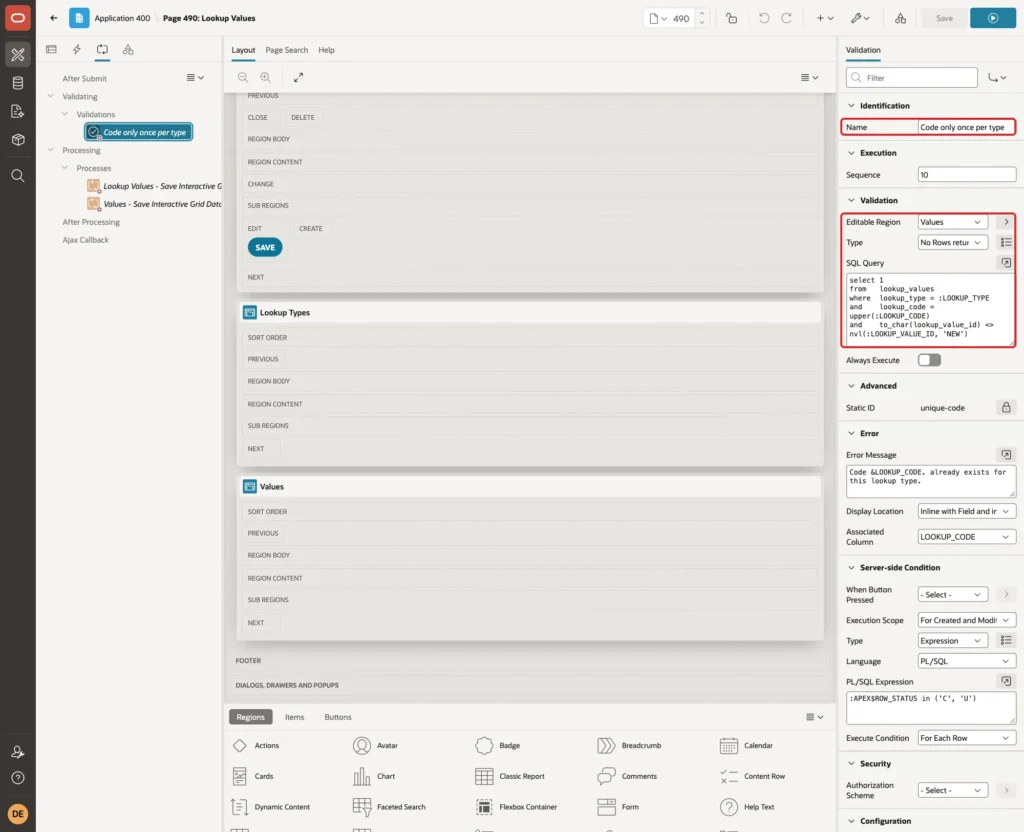1024x832 pixels.
Task: Switch to the Page Search tab
Action: coord(286,50)
